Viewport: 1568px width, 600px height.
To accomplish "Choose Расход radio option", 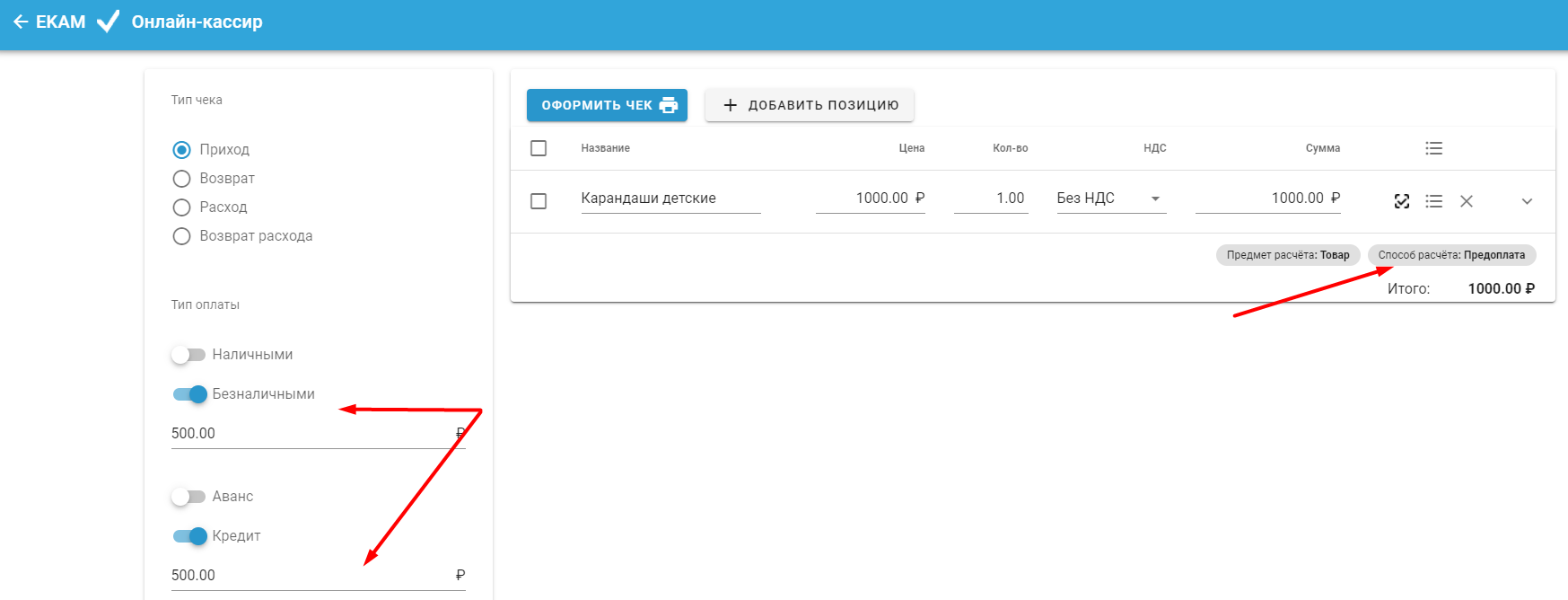I will tap(181, 207).
